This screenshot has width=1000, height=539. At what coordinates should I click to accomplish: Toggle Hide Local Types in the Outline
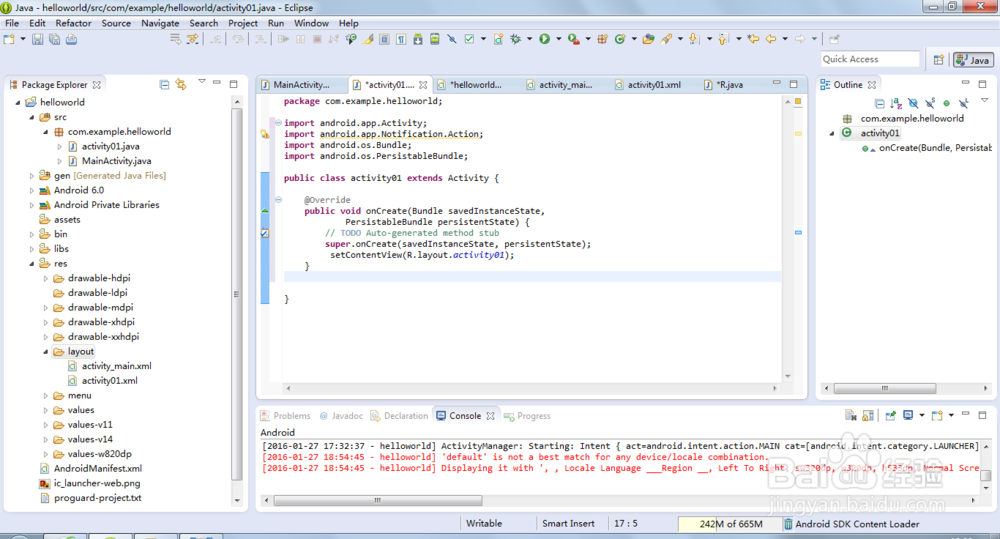coord(964,103)
